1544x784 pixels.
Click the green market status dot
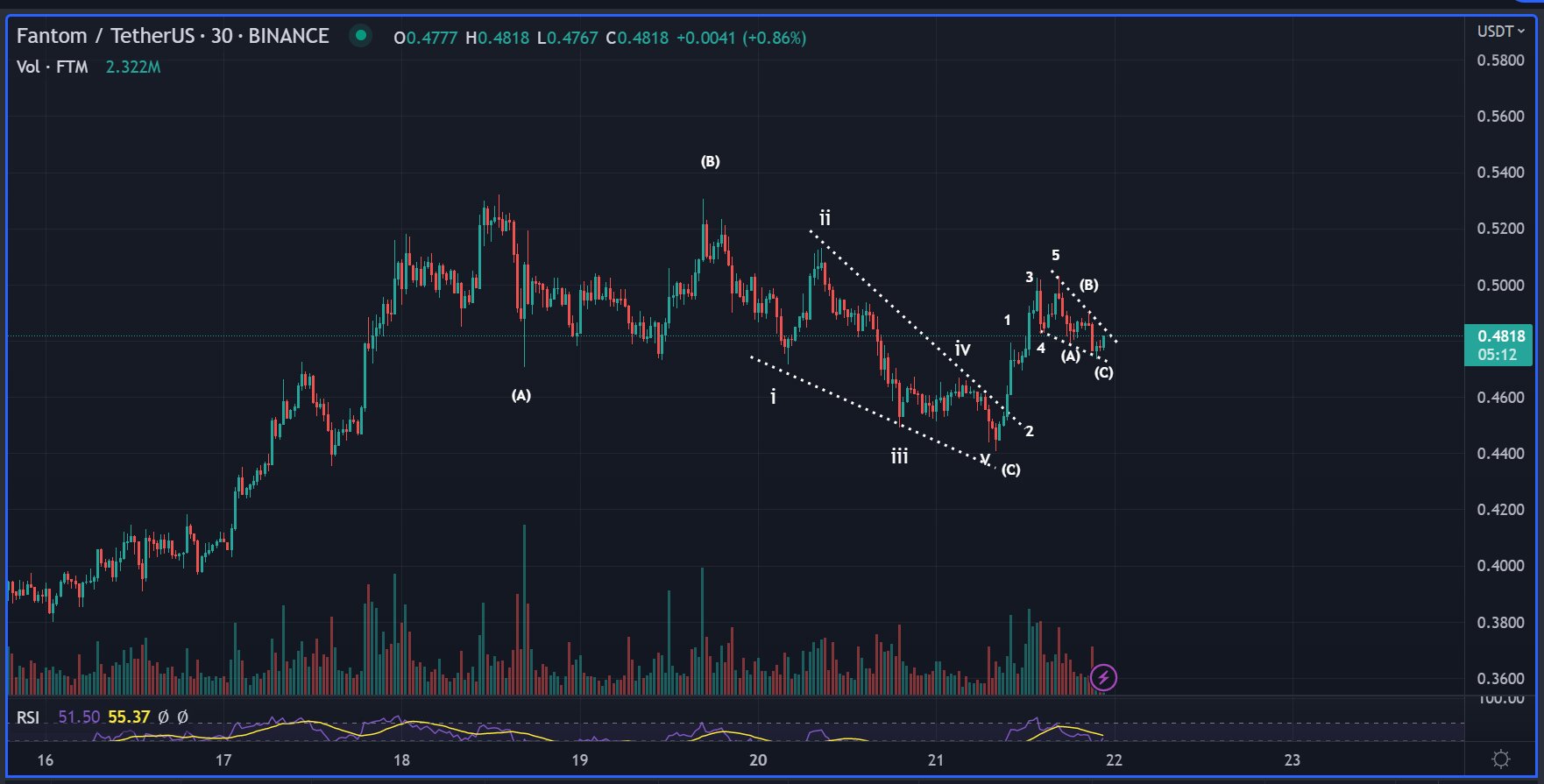360,36
